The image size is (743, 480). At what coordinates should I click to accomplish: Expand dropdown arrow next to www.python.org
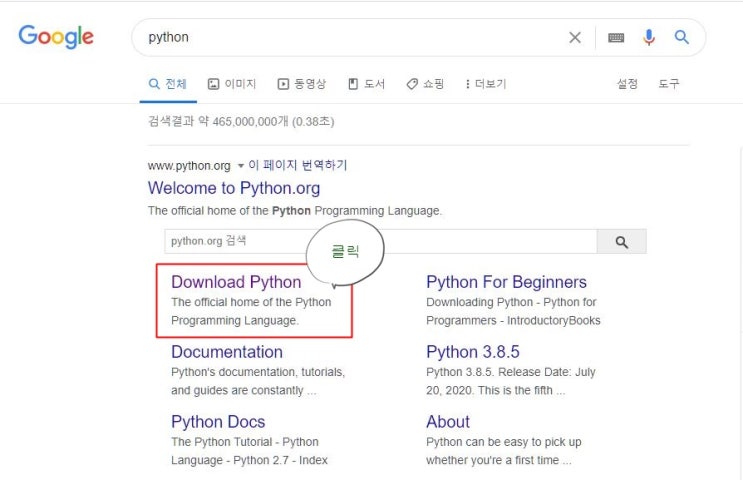tap(240, 166)
